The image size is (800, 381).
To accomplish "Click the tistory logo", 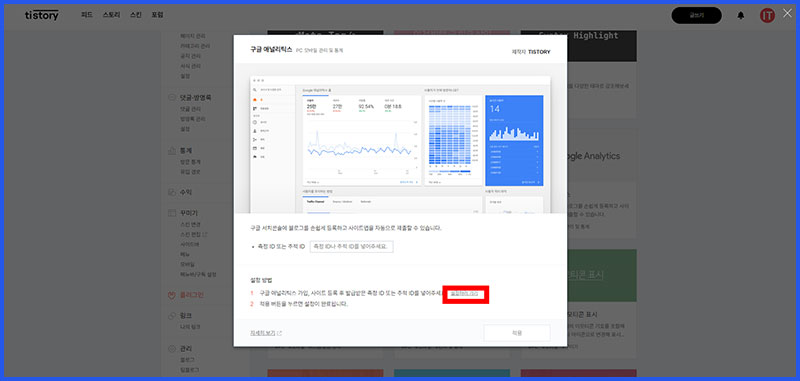I will [x=42, y=15].
